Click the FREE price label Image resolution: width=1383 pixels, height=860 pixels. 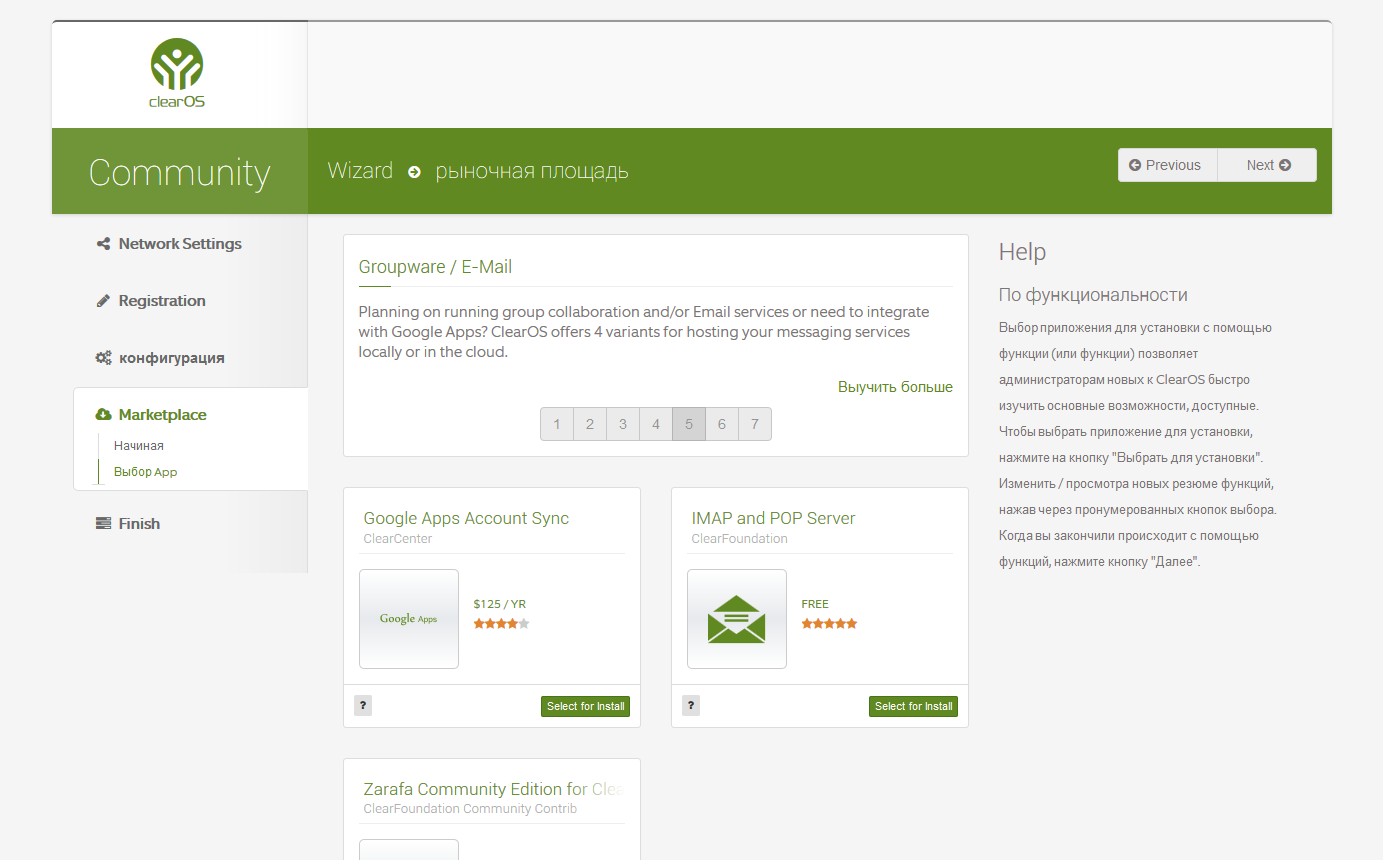pyautogui.click(x=815, y=604)
